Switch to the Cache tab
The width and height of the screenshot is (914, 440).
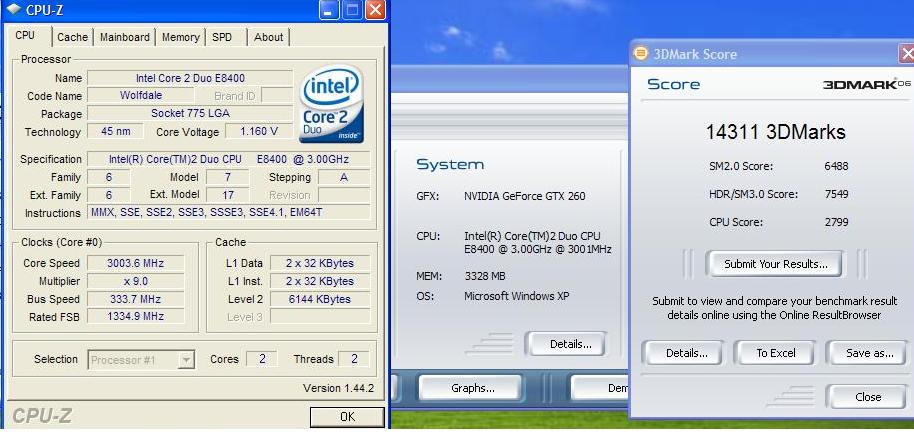point(72,37)
